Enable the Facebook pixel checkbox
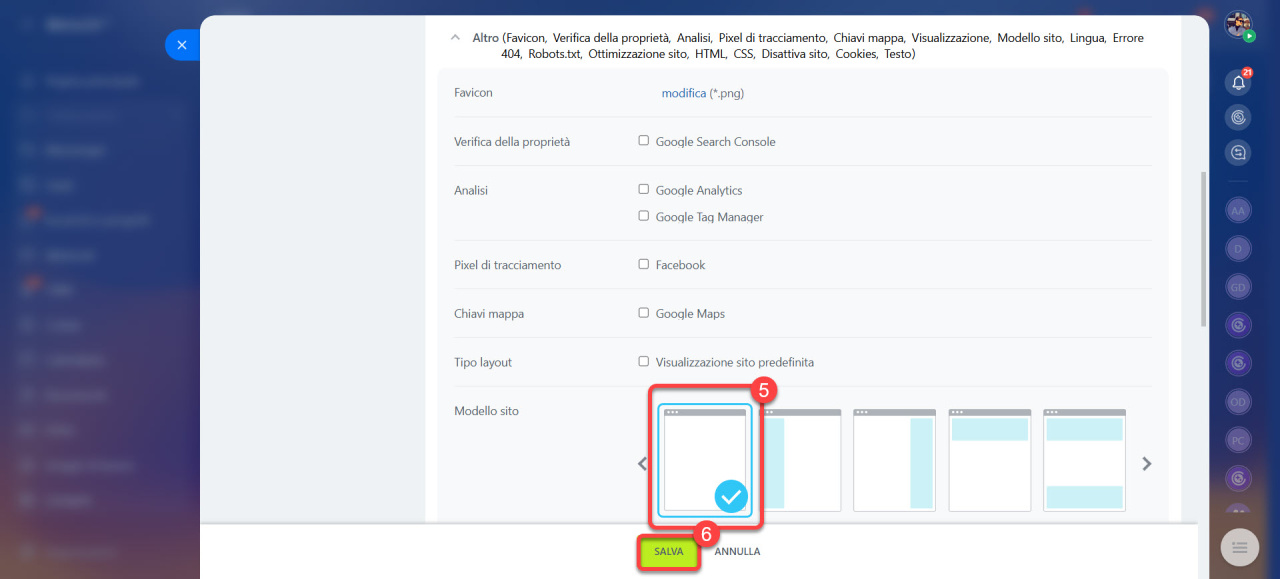This screenshot has width=1280, height=579. click(x=644, y=264)
